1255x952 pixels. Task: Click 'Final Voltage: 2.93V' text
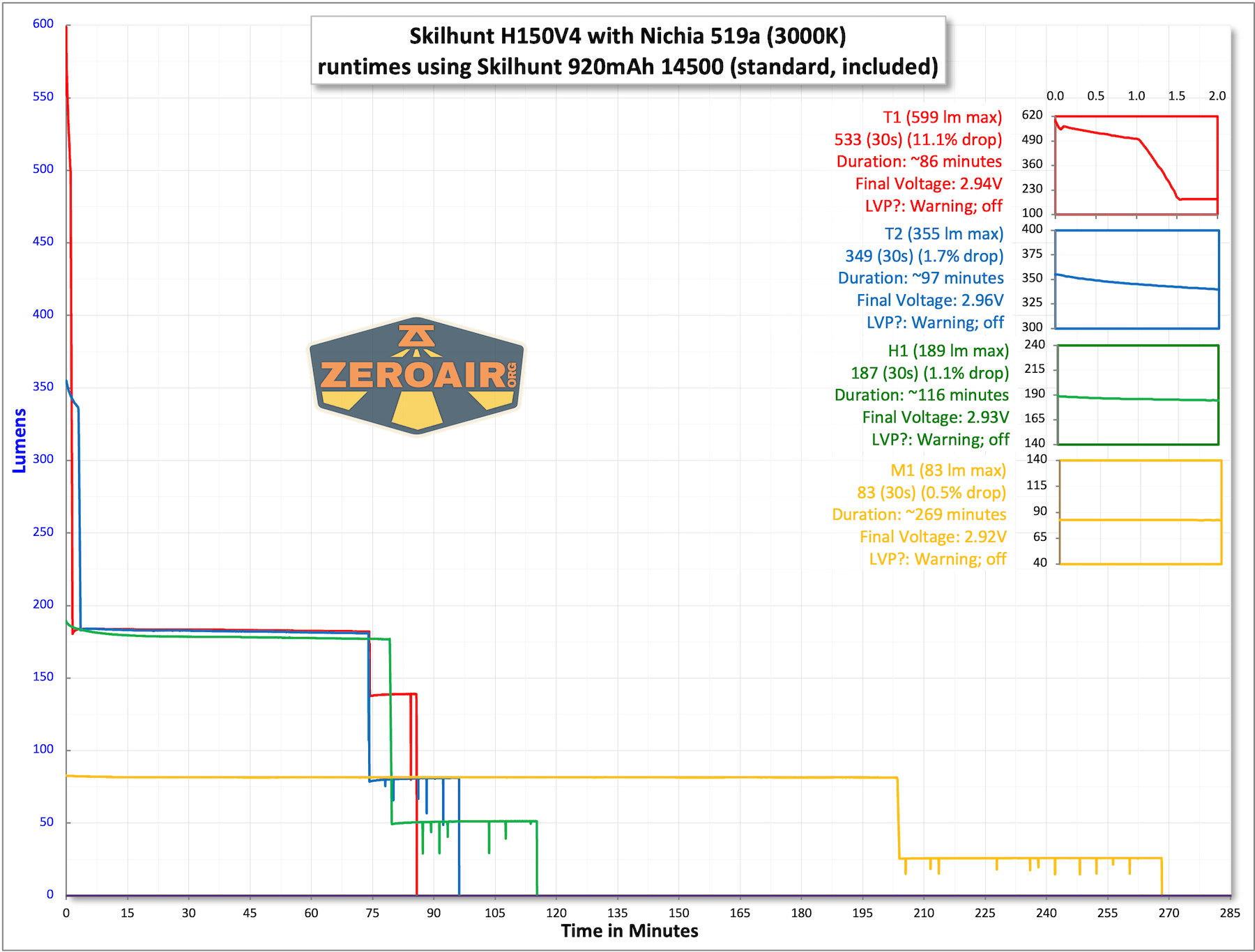(x=936, y=417)
